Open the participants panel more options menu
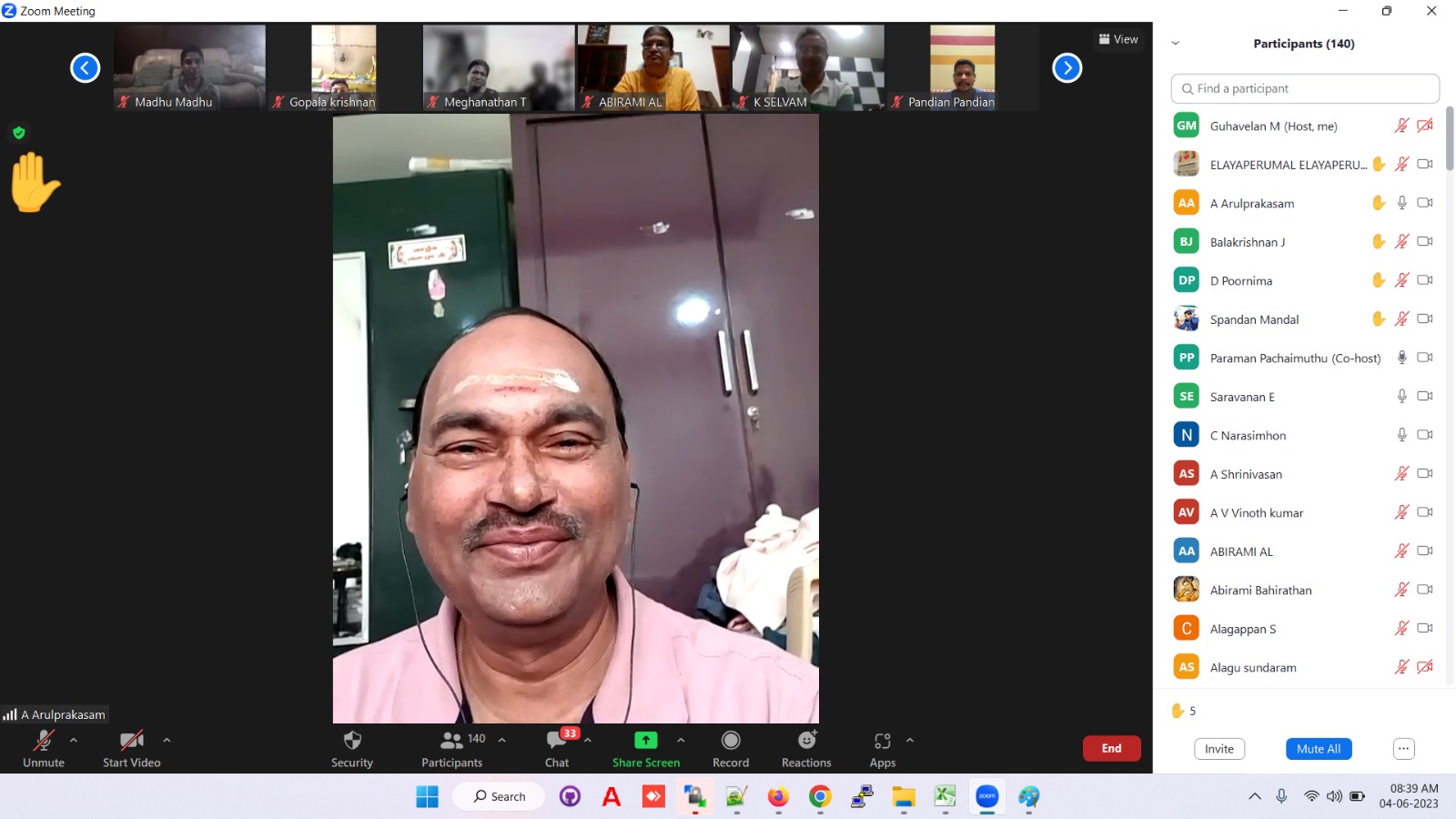This screenshot has height=819, width=1456. 1403,749
